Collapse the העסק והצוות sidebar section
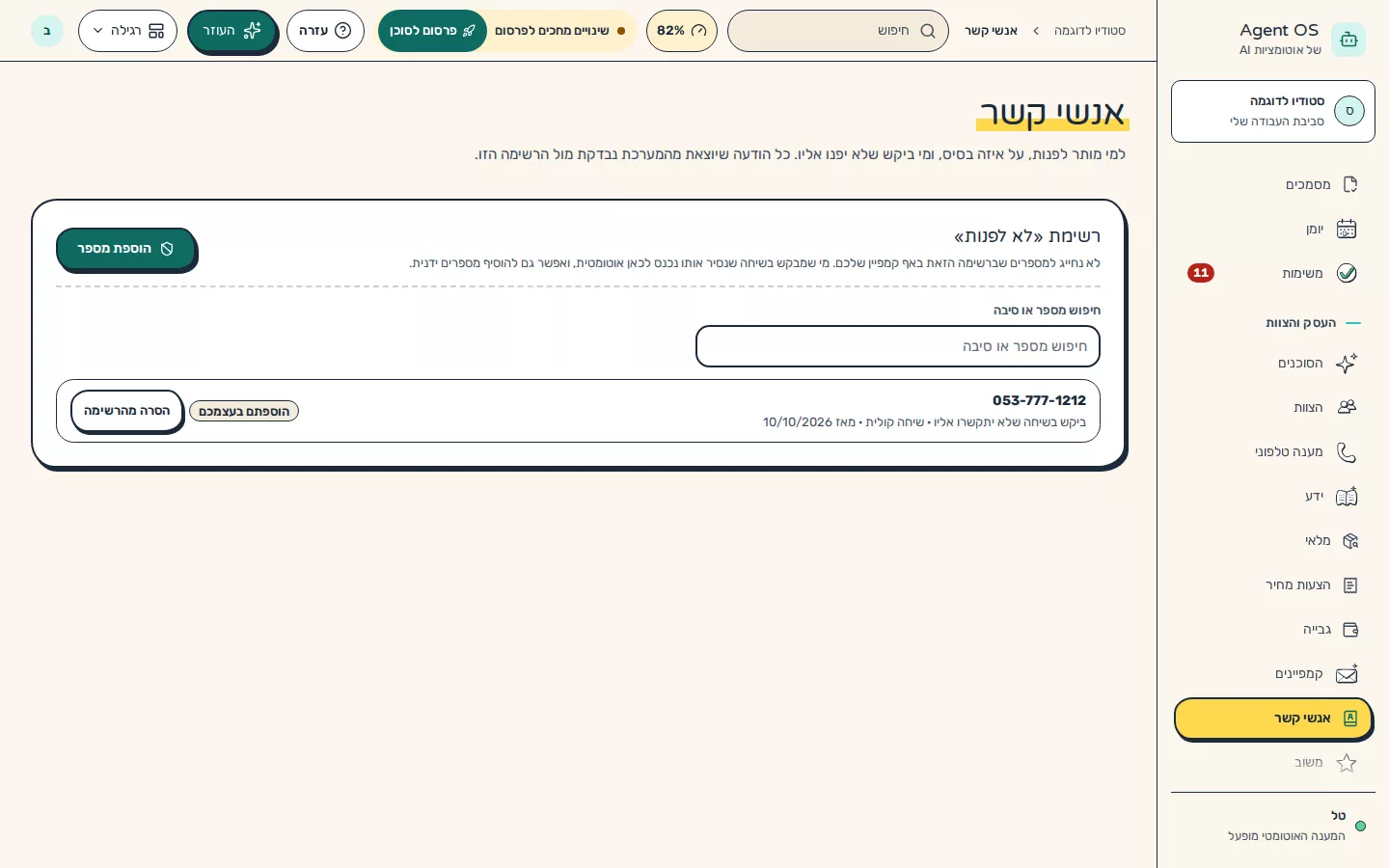Image resolution: width=1389 pixels, height=868 pixels. pyautogui.click(x=1313, y=323)
